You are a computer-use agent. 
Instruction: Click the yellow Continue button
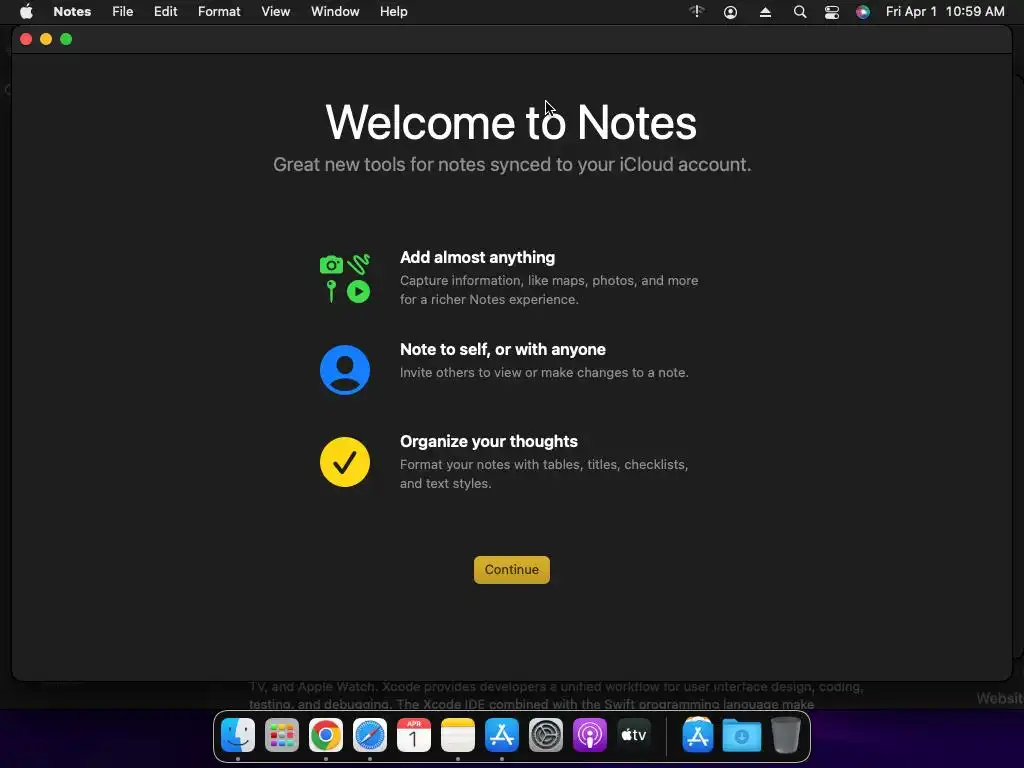511,569
